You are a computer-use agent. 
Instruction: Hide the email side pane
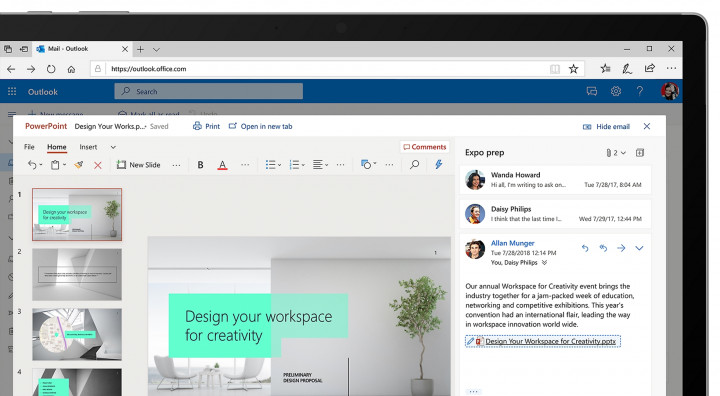606,126
